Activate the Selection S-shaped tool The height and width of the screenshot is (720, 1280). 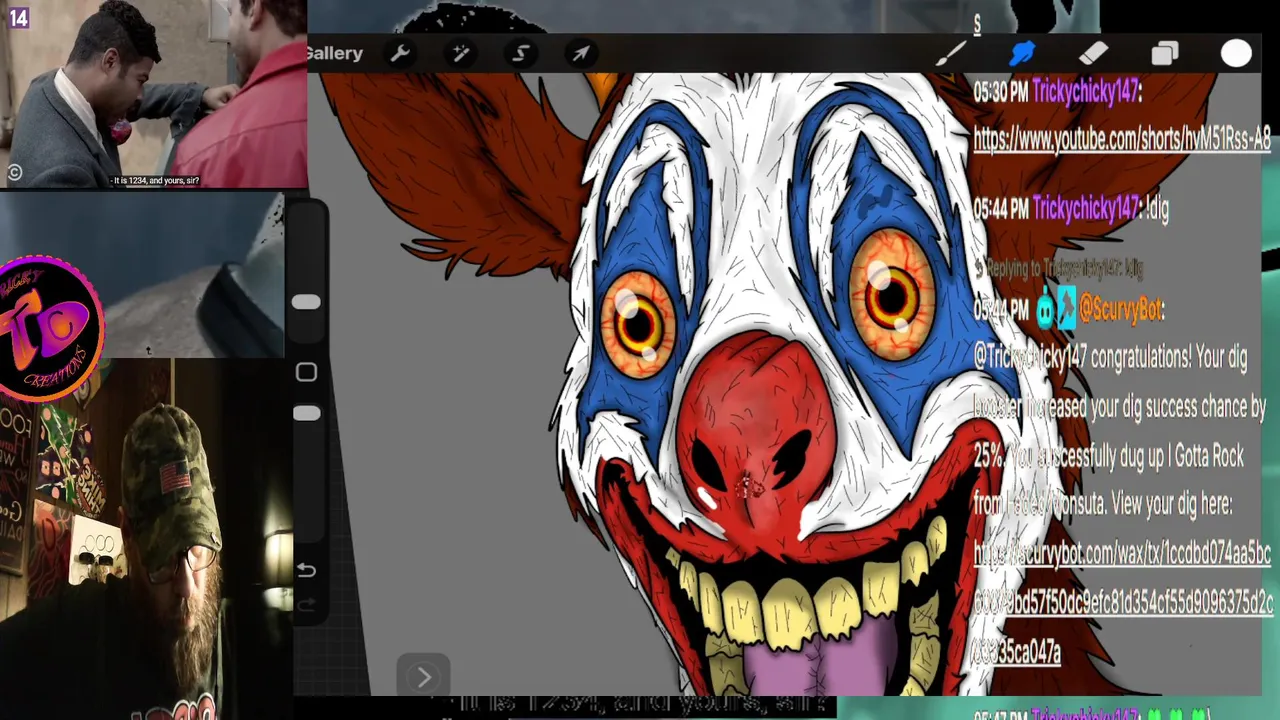521,53
